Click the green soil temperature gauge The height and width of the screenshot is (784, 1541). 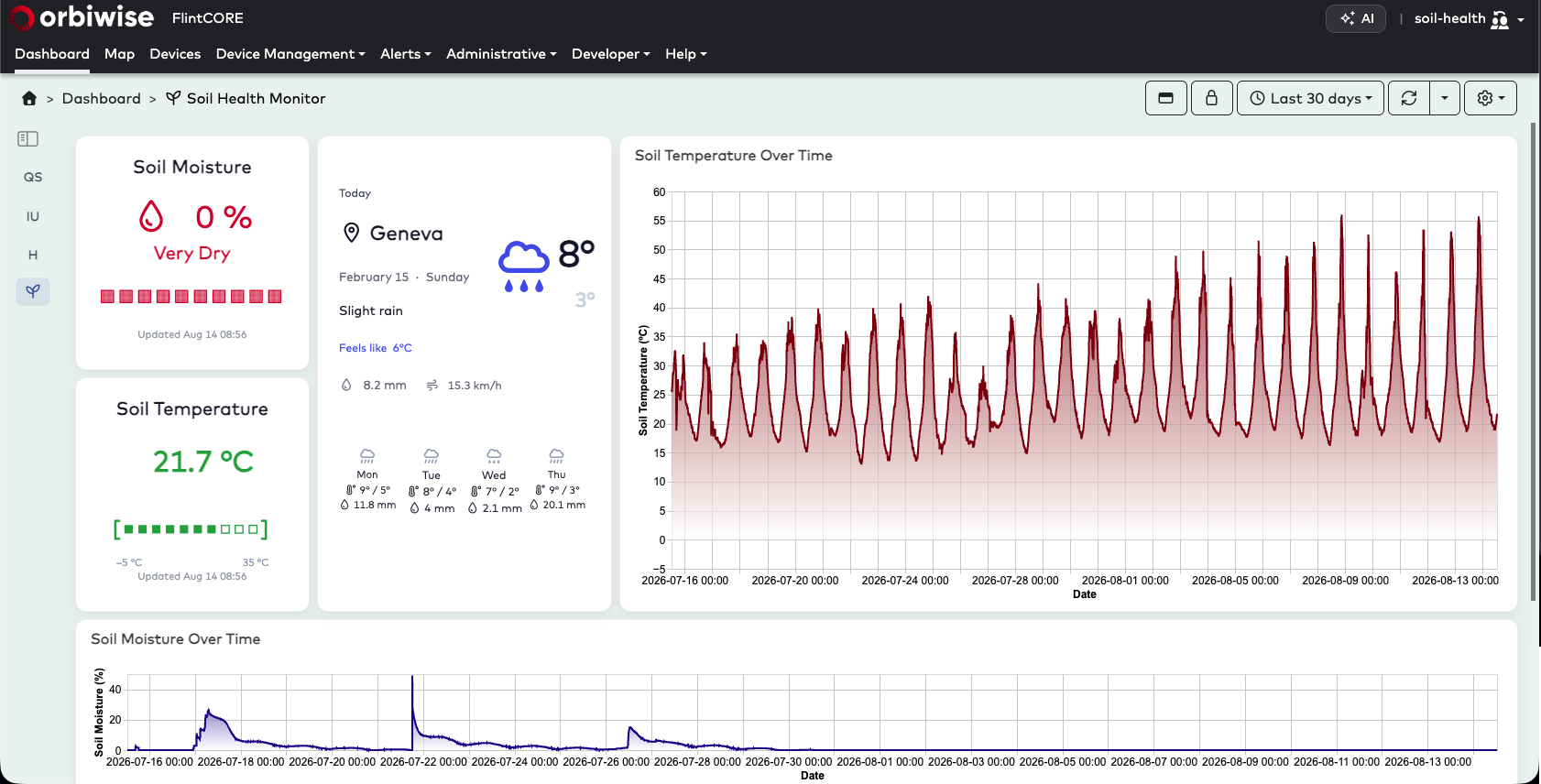(191, 529)
